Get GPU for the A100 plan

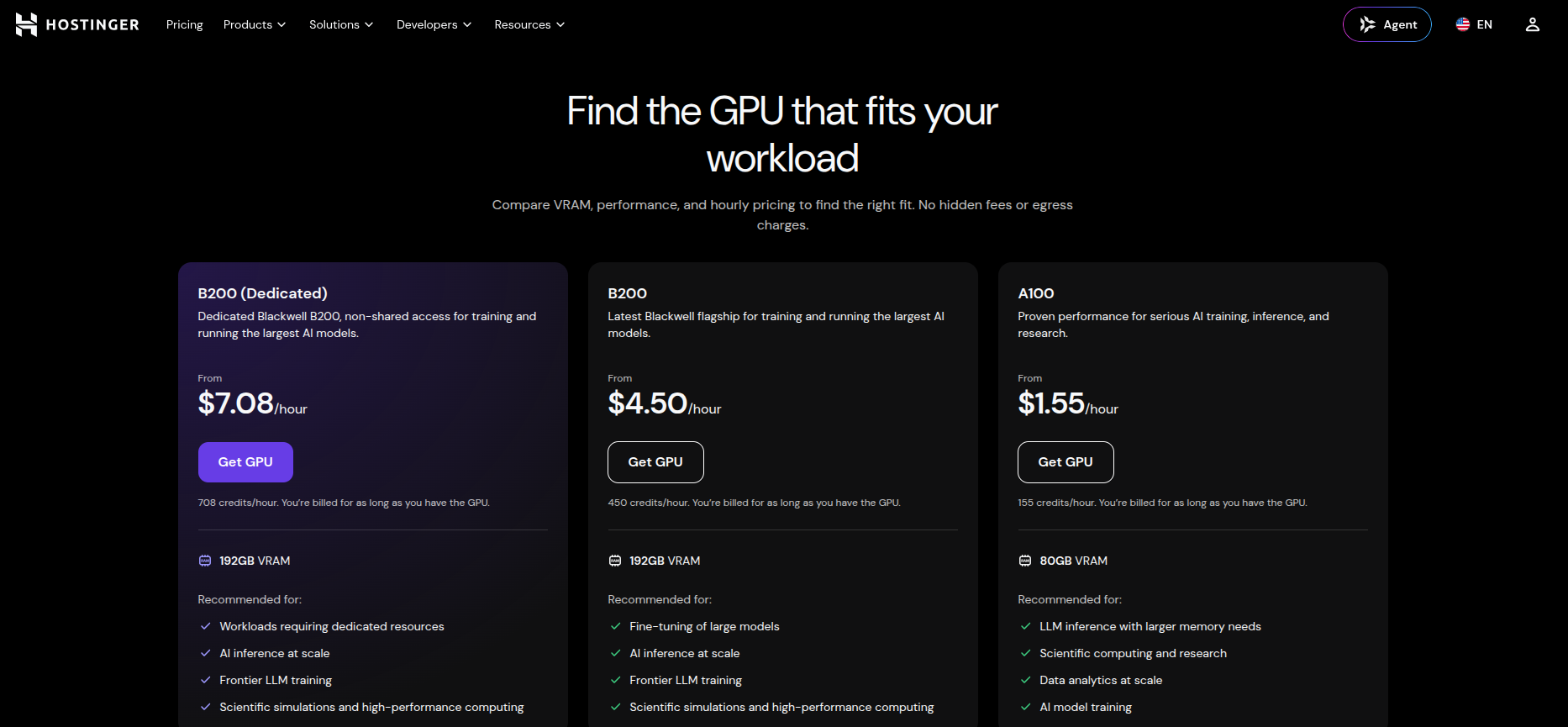coord(1066,462)
